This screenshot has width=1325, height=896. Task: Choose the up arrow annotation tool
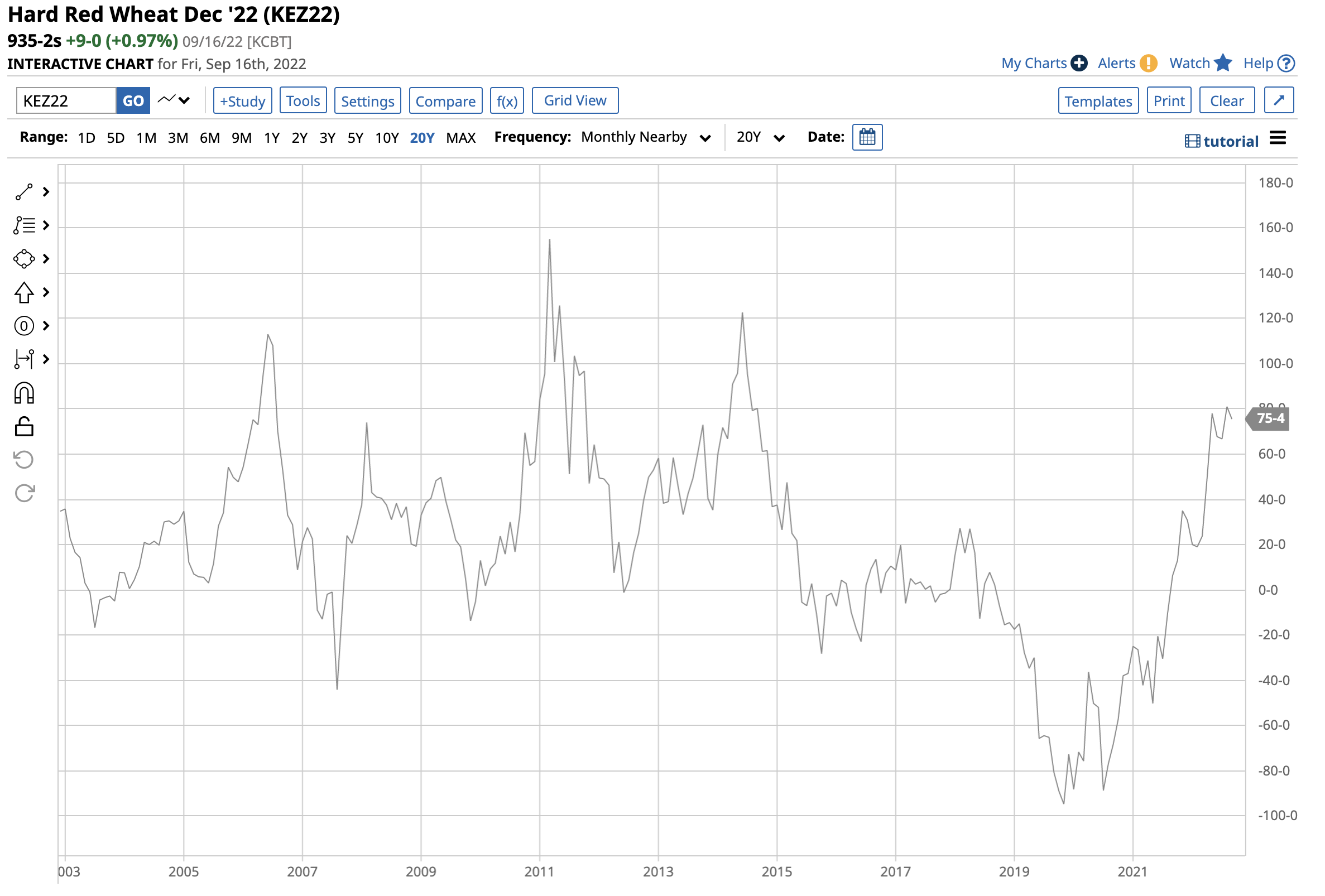coord(24,293)
